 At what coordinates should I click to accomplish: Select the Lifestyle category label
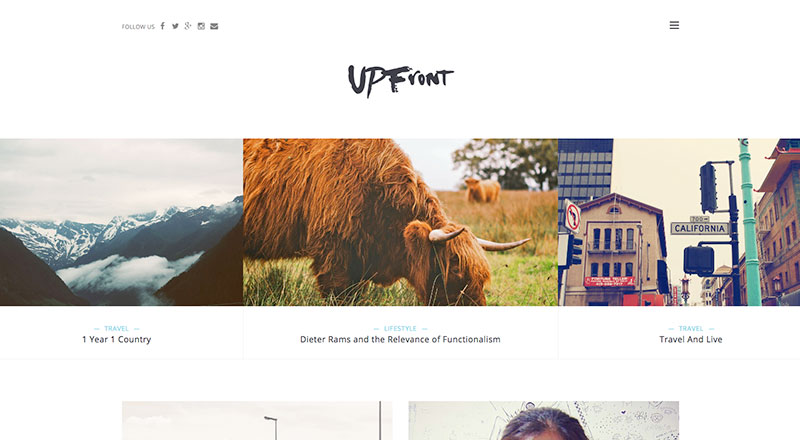(400, 328)
